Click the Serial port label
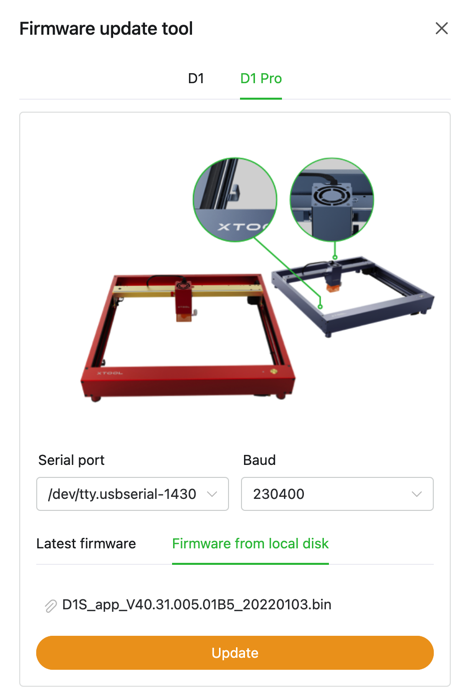The image size is (469, 695). pos(71,460)
